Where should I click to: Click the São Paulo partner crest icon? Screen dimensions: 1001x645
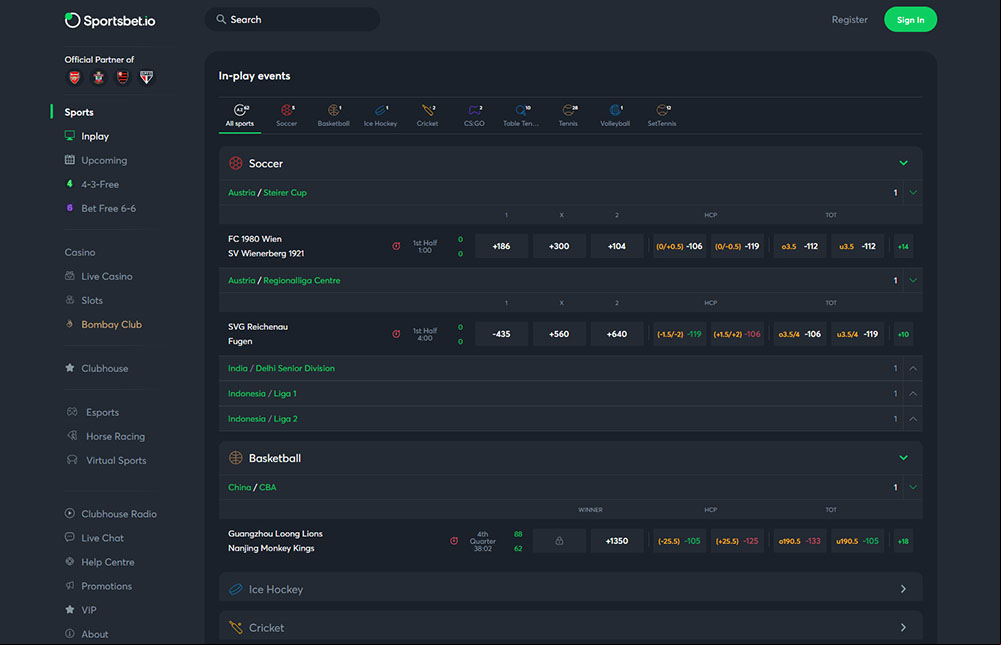coord(146,78)
